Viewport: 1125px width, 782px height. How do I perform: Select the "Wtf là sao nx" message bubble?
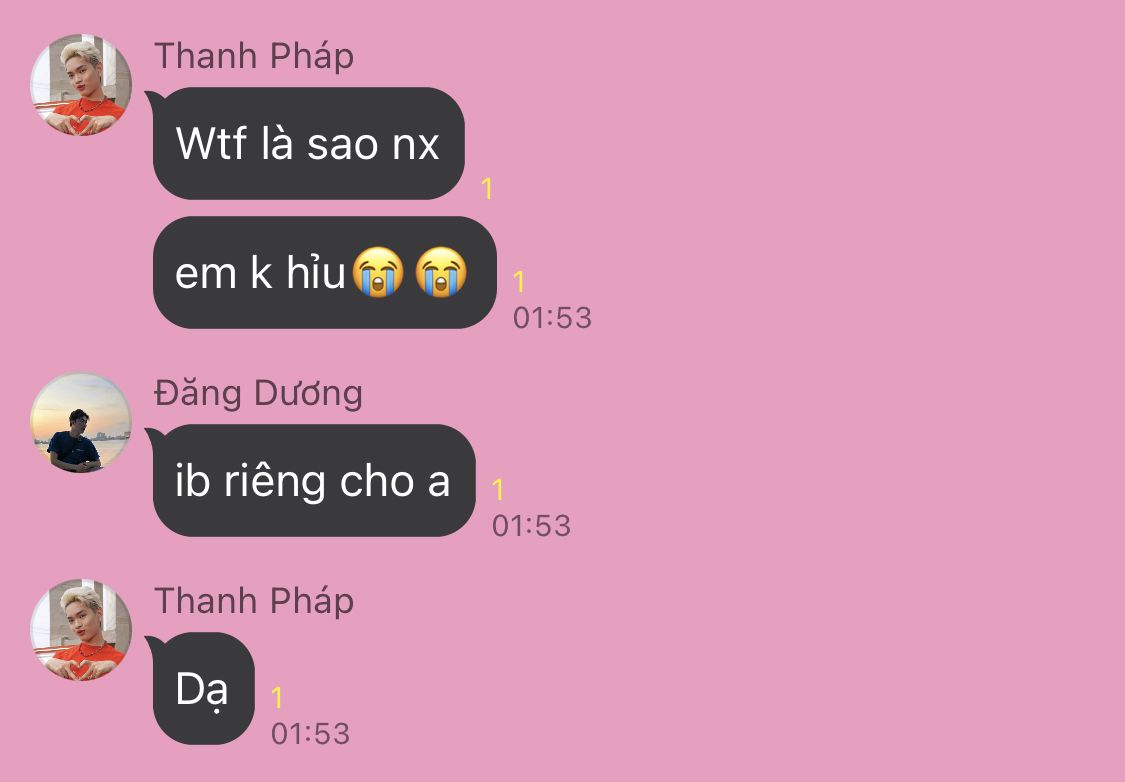[309, 143]
